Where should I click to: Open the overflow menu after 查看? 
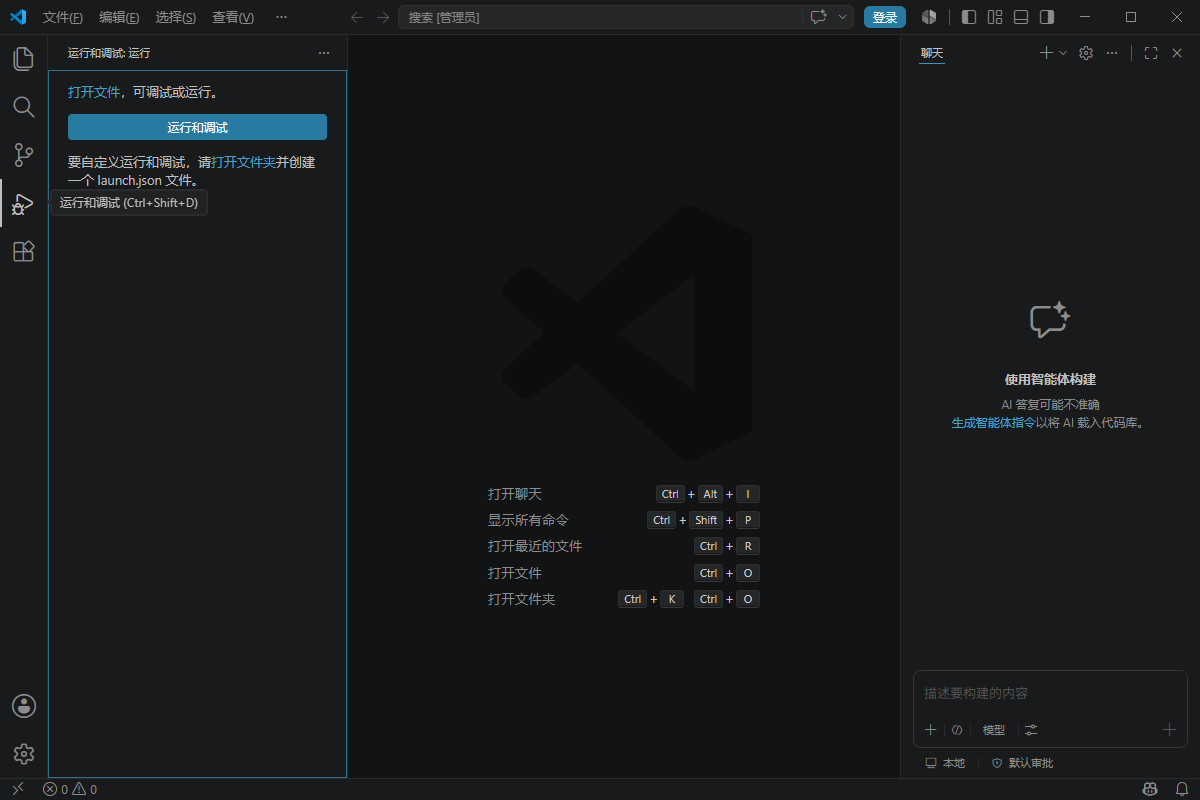(281, 17)
